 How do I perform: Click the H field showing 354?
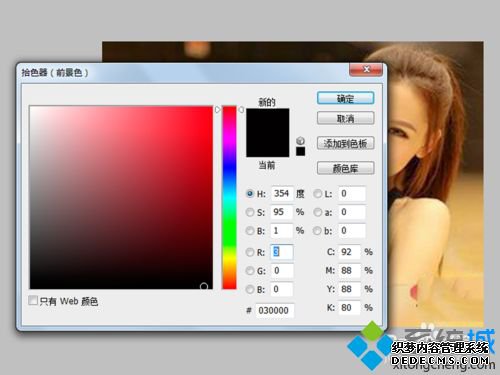pyautogui.click(x=282, y=193)
